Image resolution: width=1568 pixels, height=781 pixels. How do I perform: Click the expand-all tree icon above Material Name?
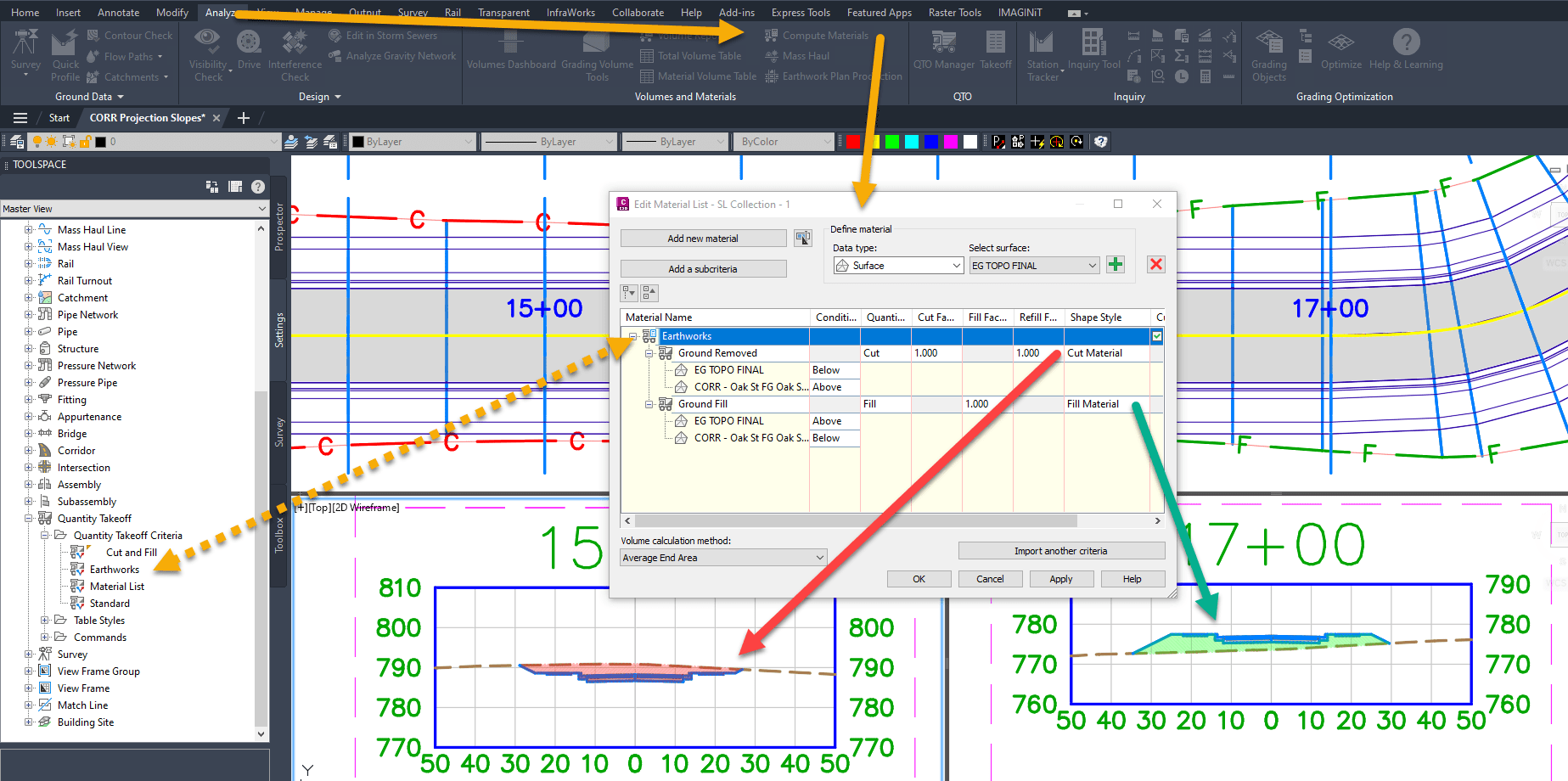(629, 293)
